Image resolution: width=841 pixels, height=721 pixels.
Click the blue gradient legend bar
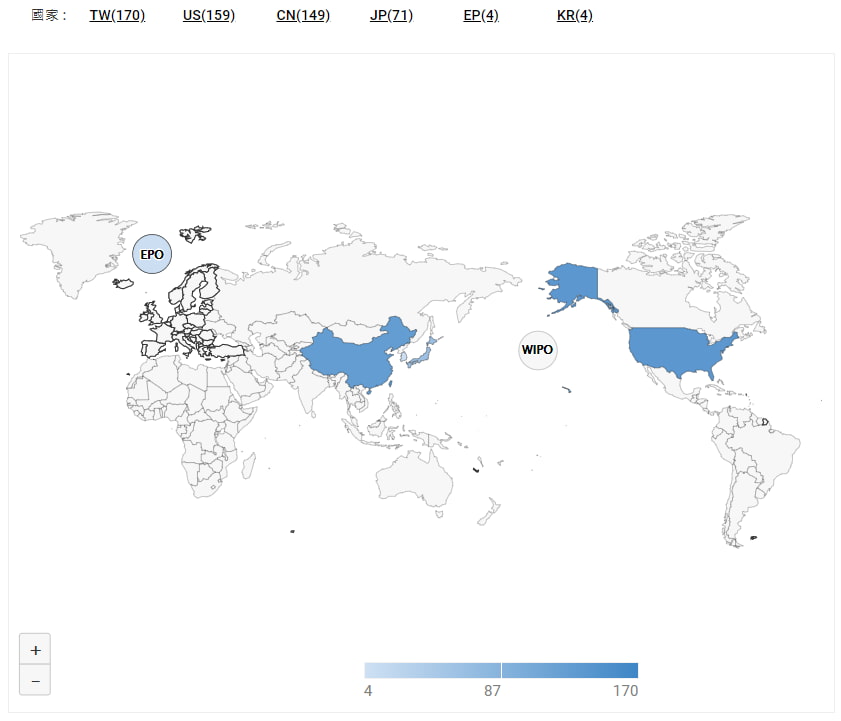[x=501, y=670]
